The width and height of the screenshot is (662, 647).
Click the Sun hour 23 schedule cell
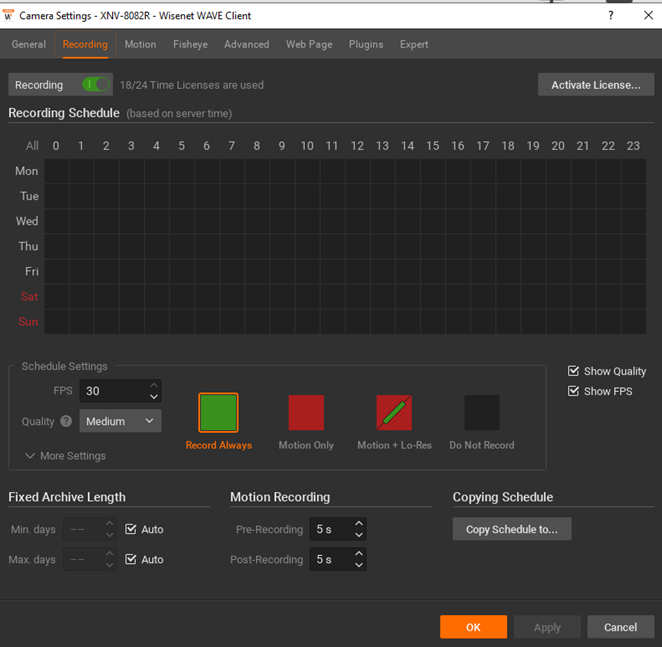tap(634, 322)
